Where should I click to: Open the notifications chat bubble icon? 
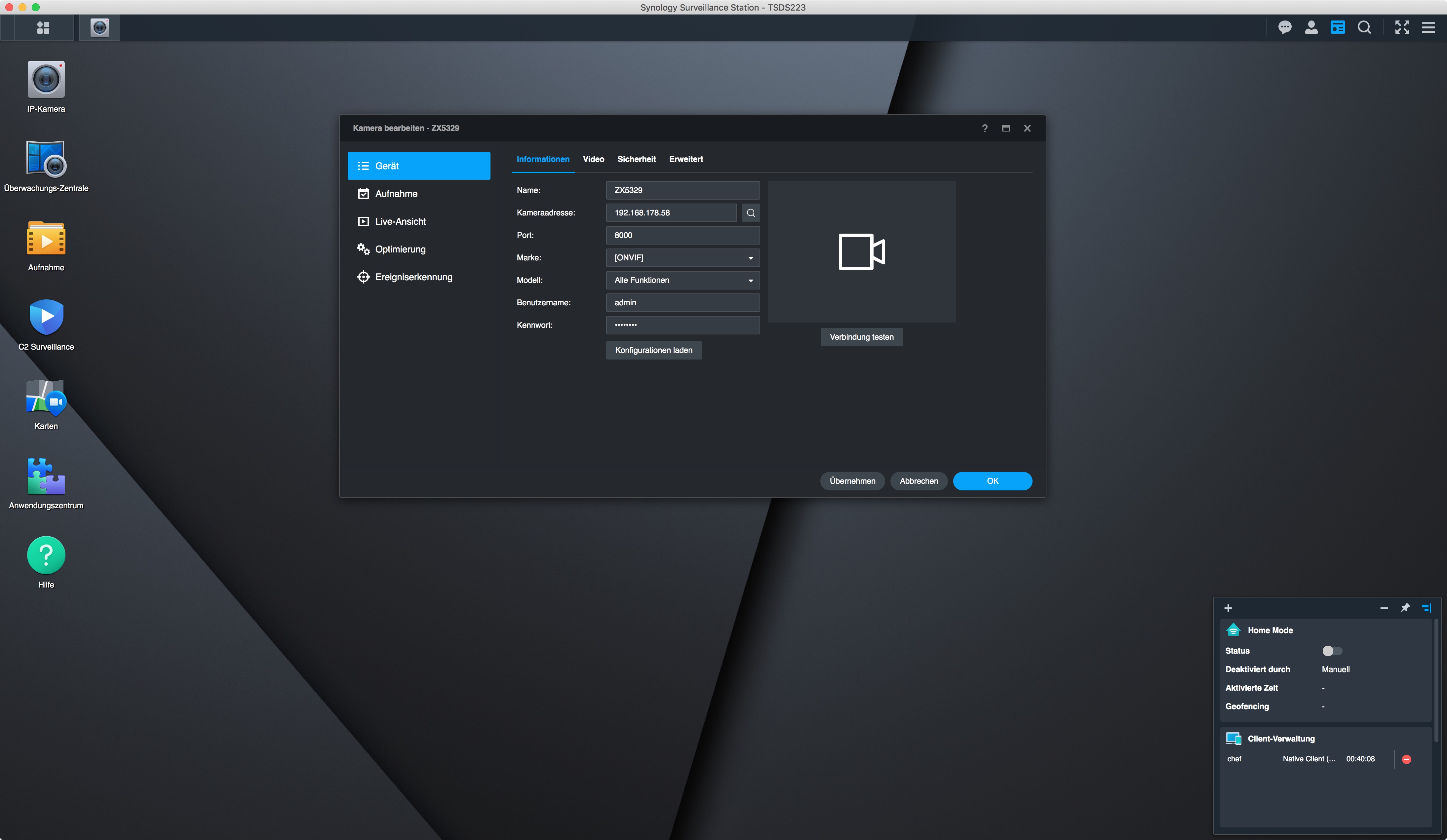pos(1284,27)
